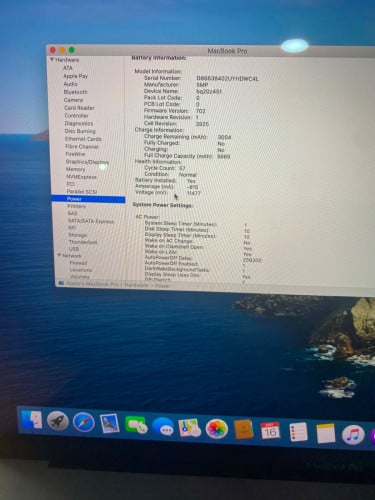Select ATA in the sidebar
The image size is (375, 500).
68,68
